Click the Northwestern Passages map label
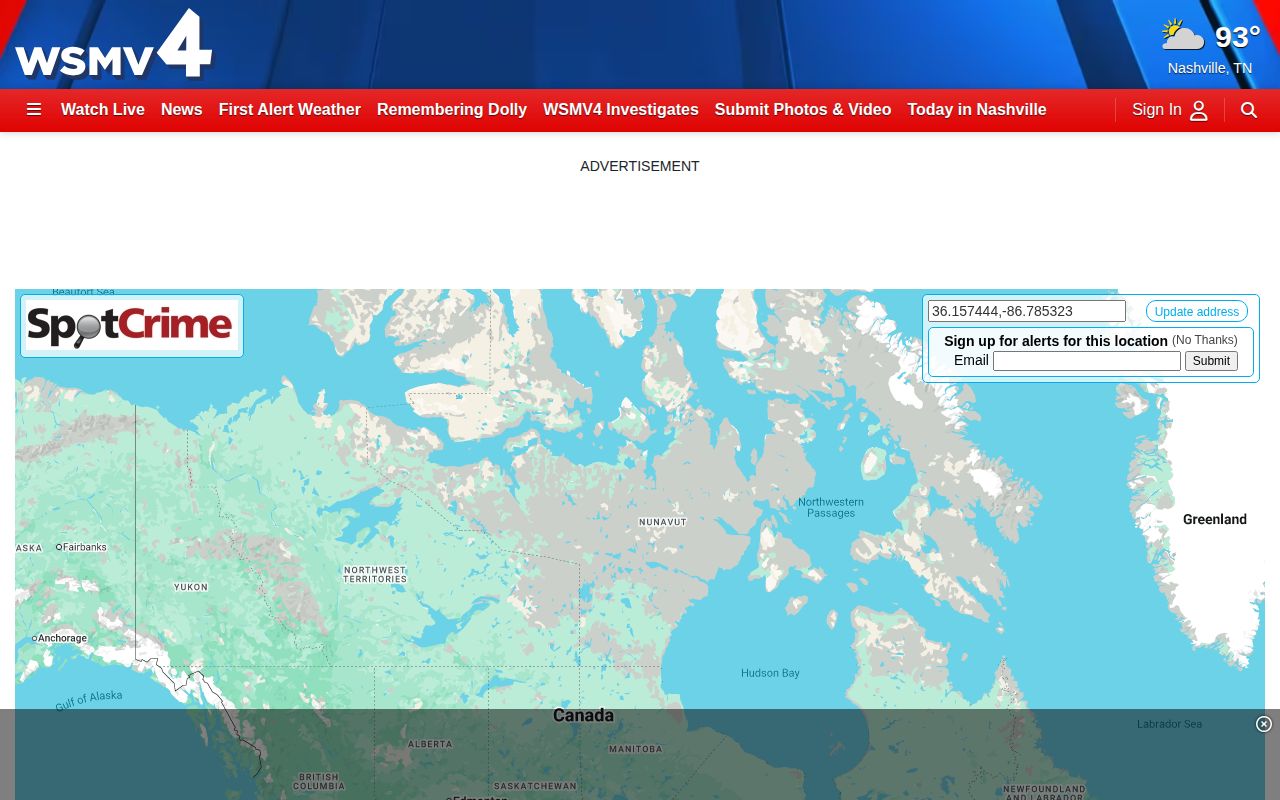Screen dimensions: 1280x800 click(831, 507)
